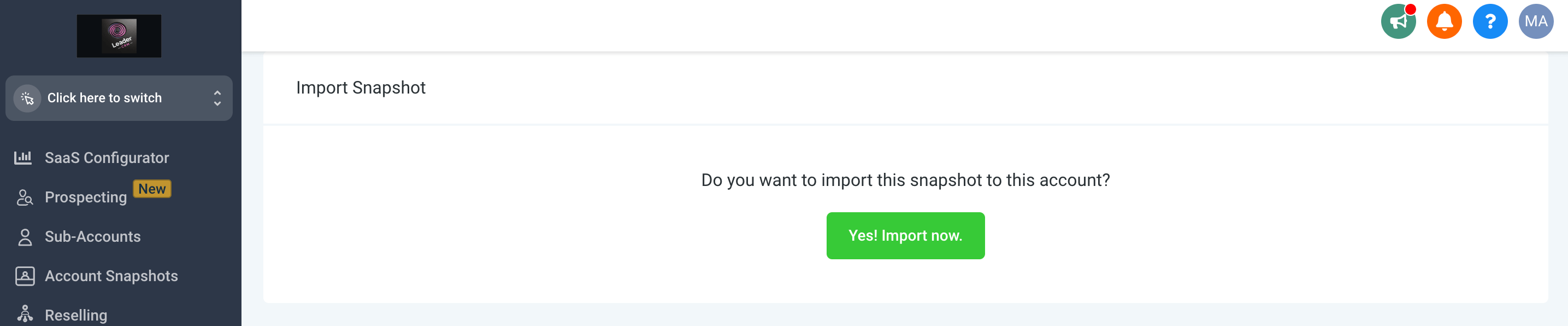This screenshot has height=326, width=1568.
Task: Open the MA user avatar menu
Action: (x=1535, y=22)
